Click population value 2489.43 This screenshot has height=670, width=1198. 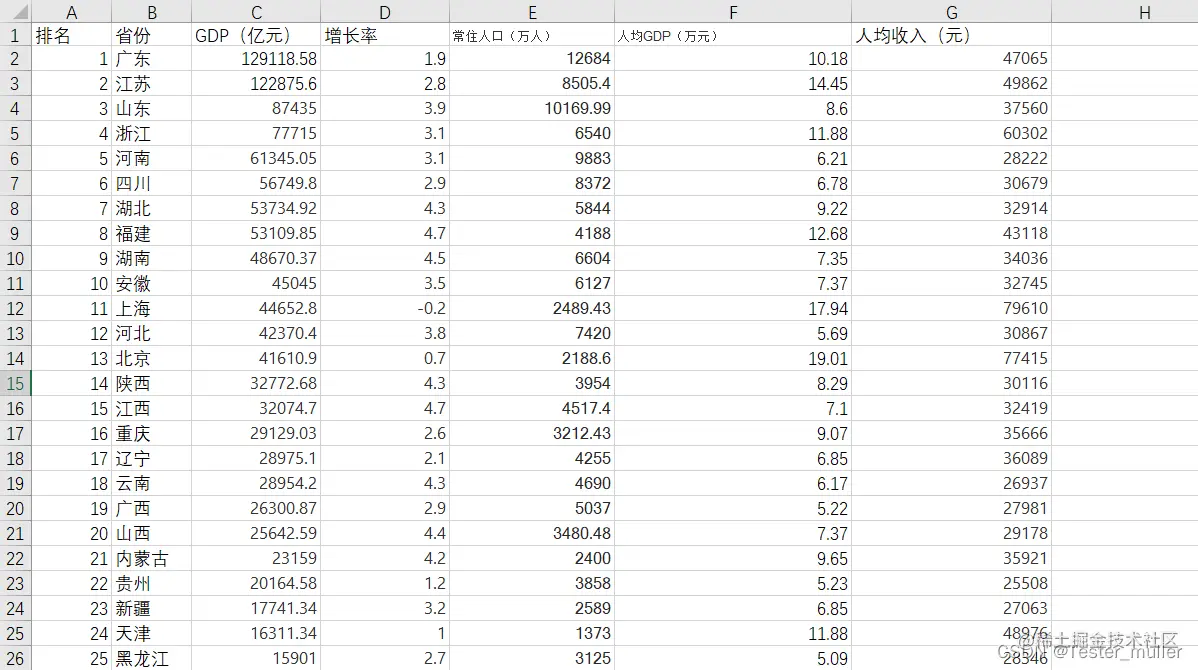click(532, 309)
